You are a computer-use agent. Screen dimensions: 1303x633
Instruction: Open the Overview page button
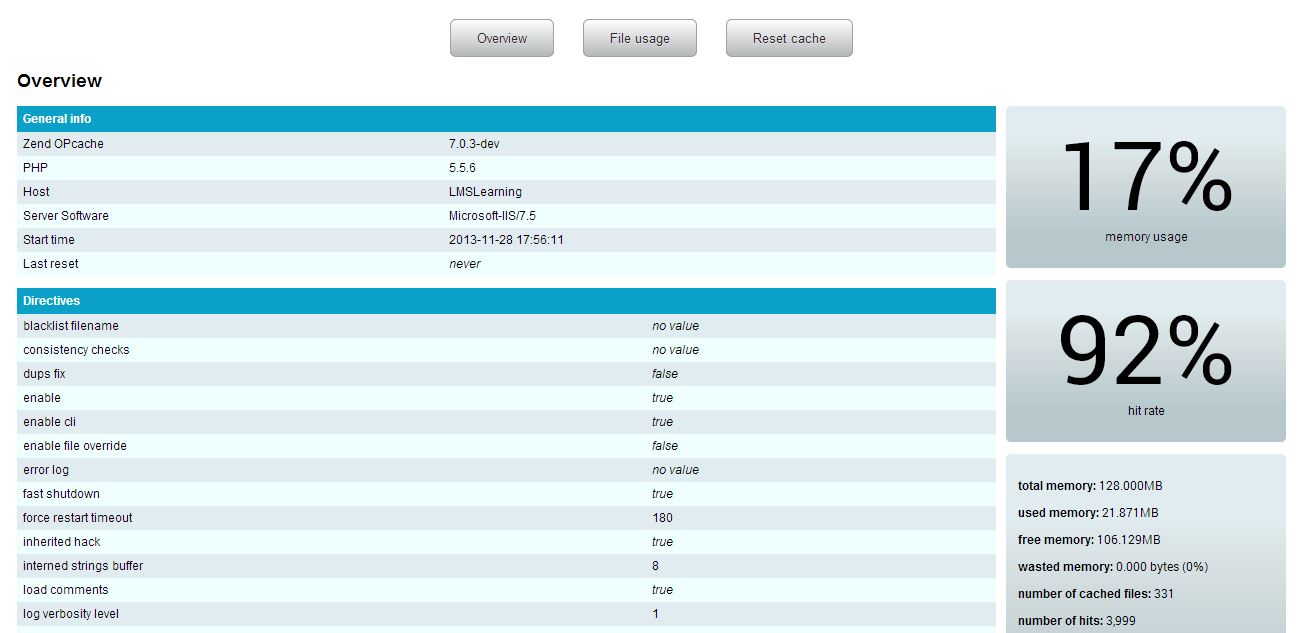coord(502,38)
